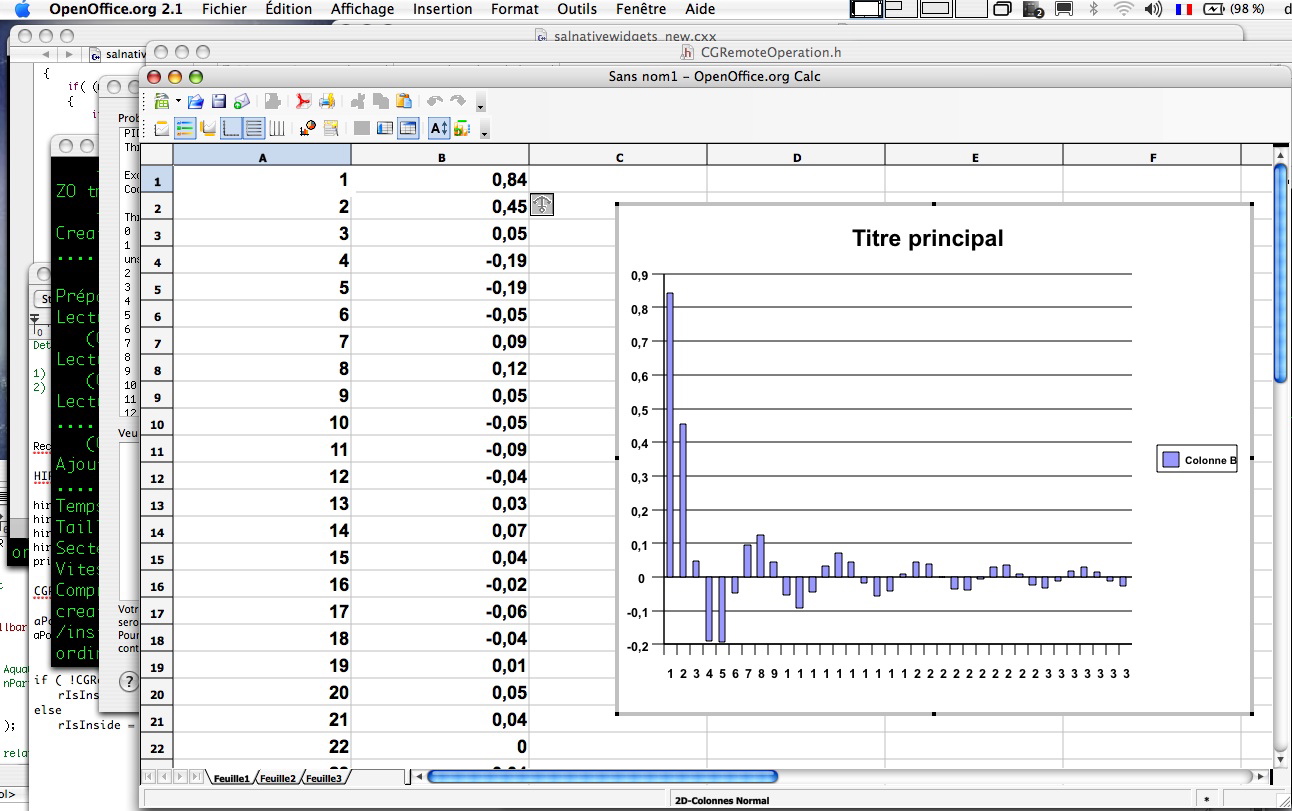This screenshot has height=811, width=1292.
Task: Click the chart title 'Titre principal'
Action: click(x=927, y=238)
